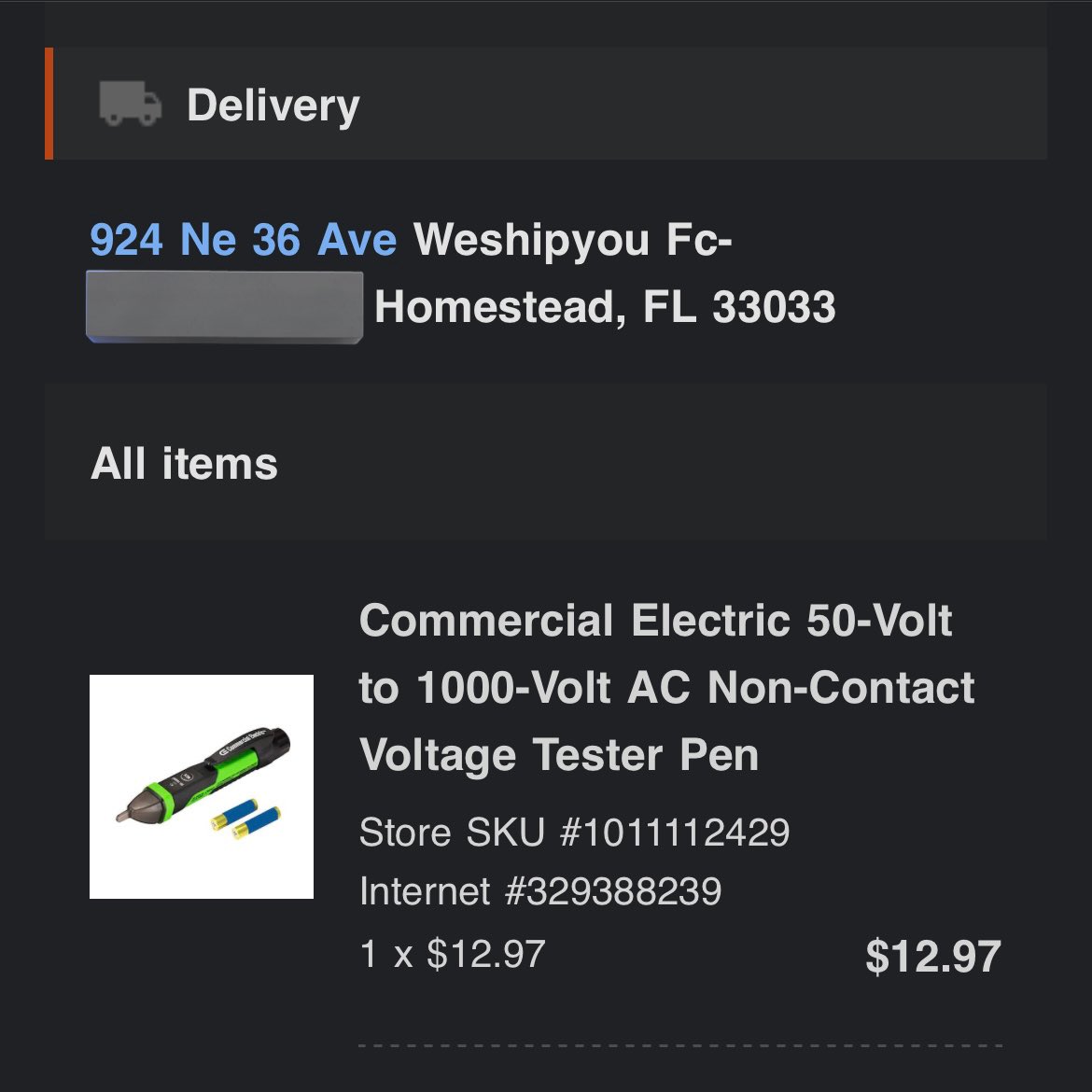Click the All items heading

pos(184,463)
